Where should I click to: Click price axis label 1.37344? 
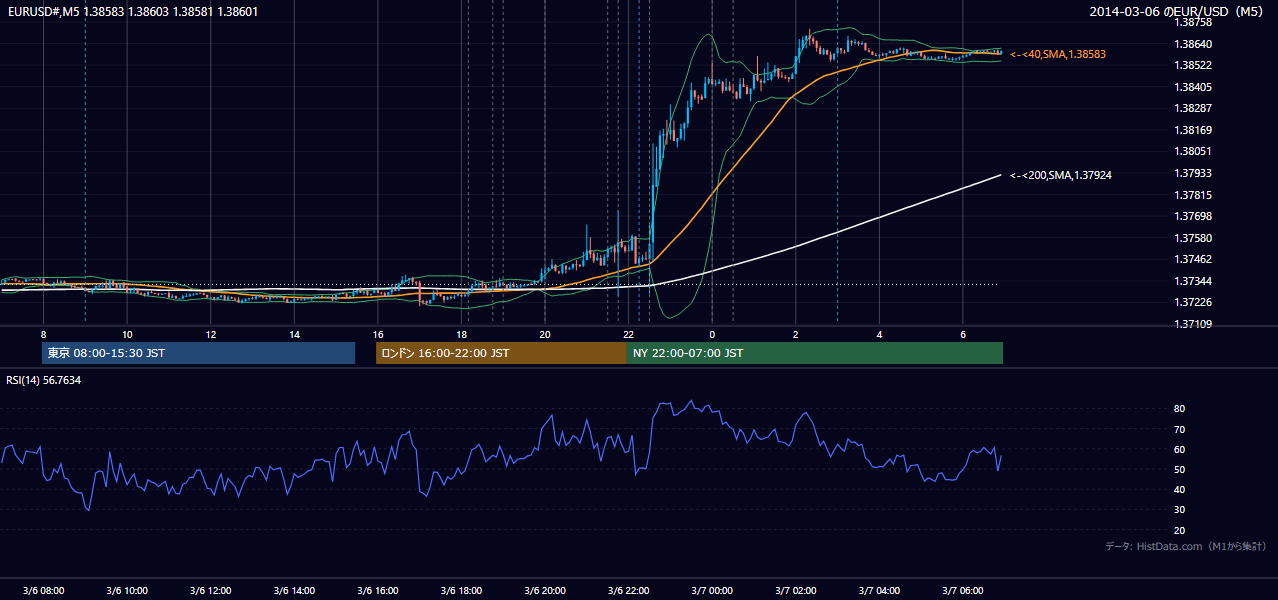click(x=1192, y=281)
